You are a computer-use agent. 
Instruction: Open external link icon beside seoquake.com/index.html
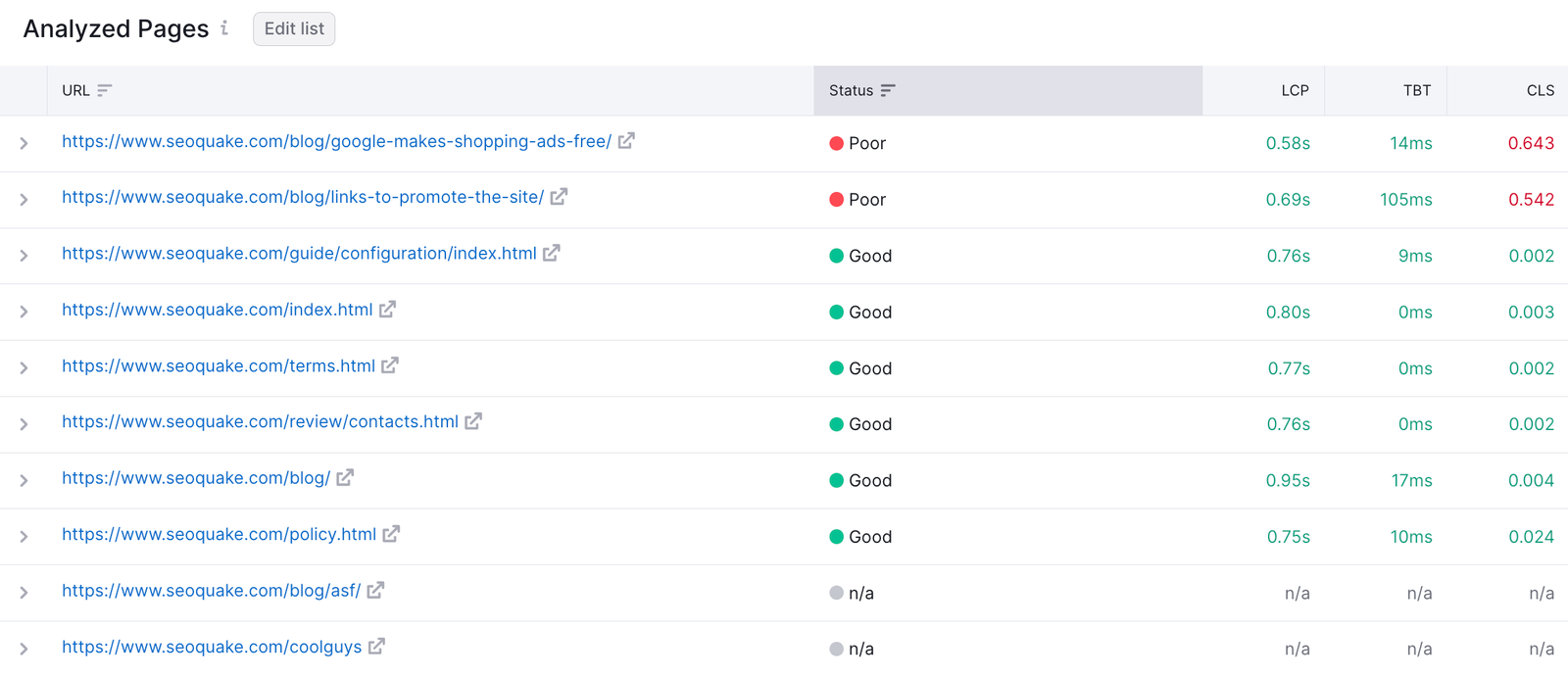point(387,310)
